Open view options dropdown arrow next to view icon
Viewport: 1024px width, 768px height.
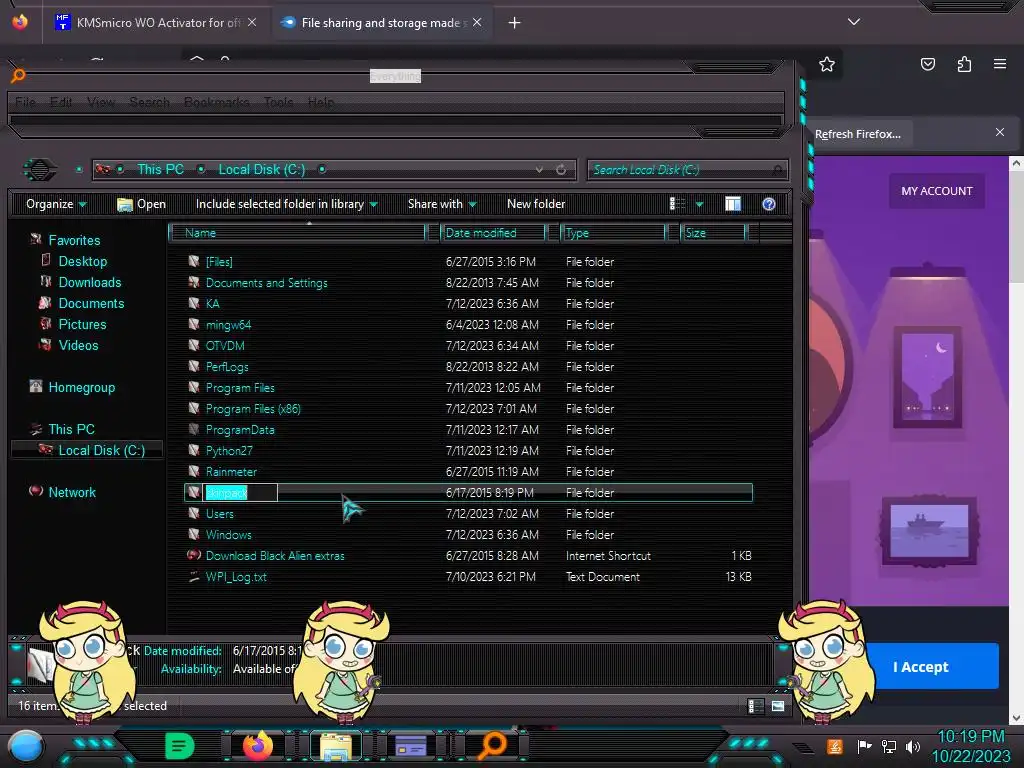[699, 204]
